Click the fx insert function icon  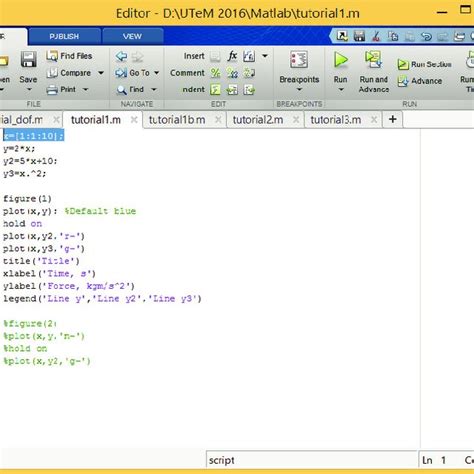232,56
